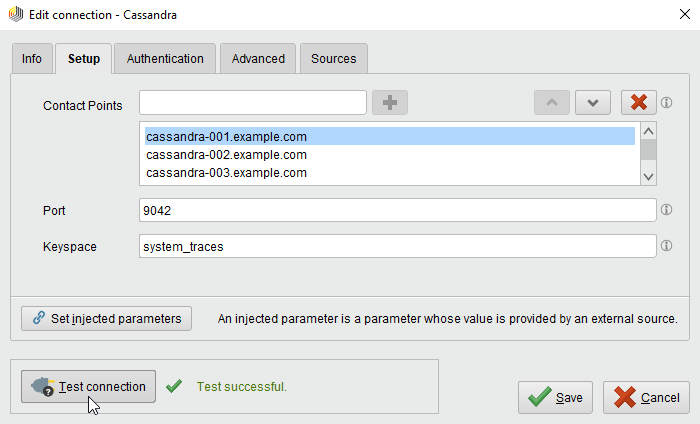Move selected contact point down
The image size is (700, 424).
[x=593, y=103]
